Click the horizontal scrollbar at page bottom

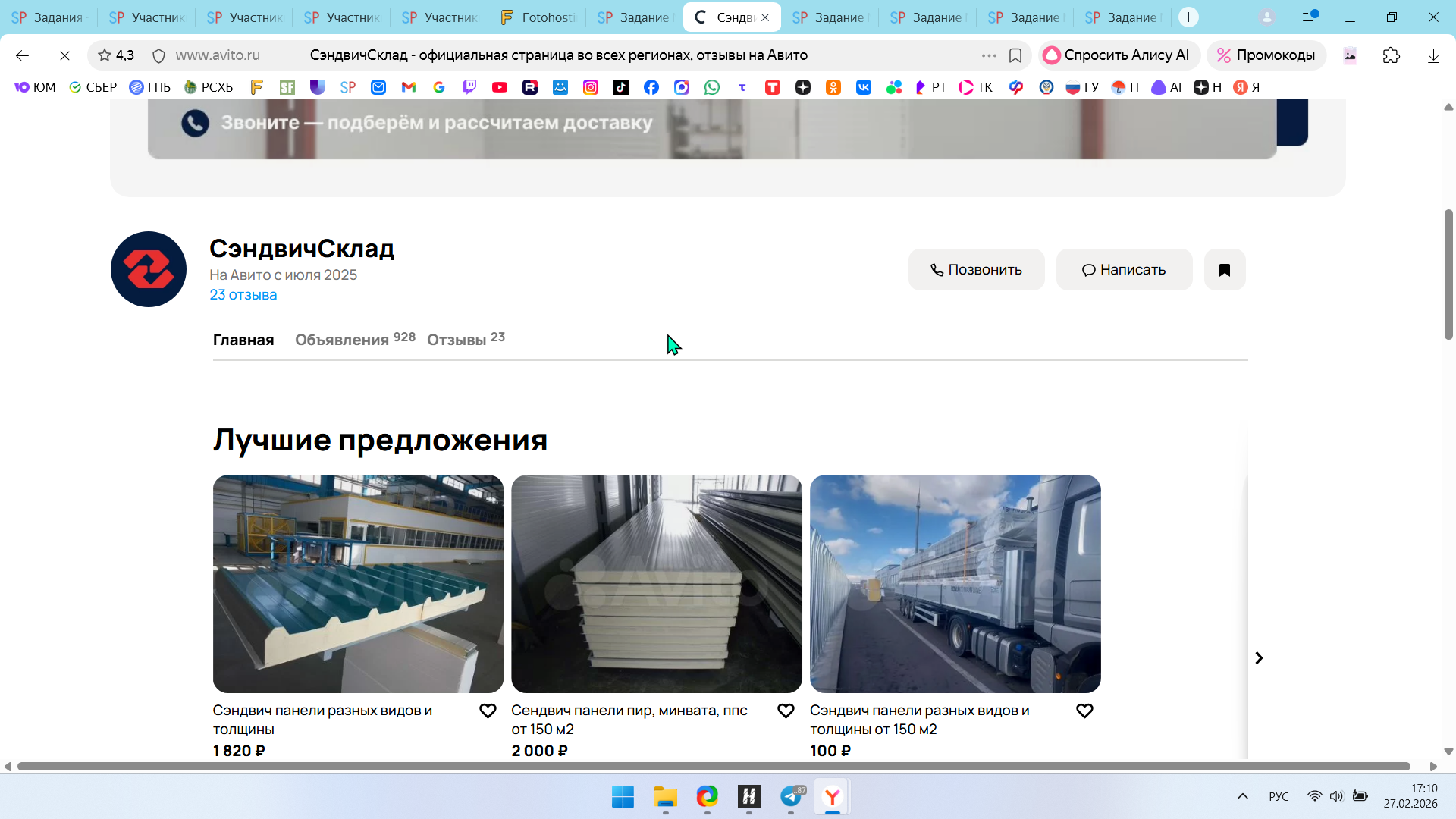(713, 767)
